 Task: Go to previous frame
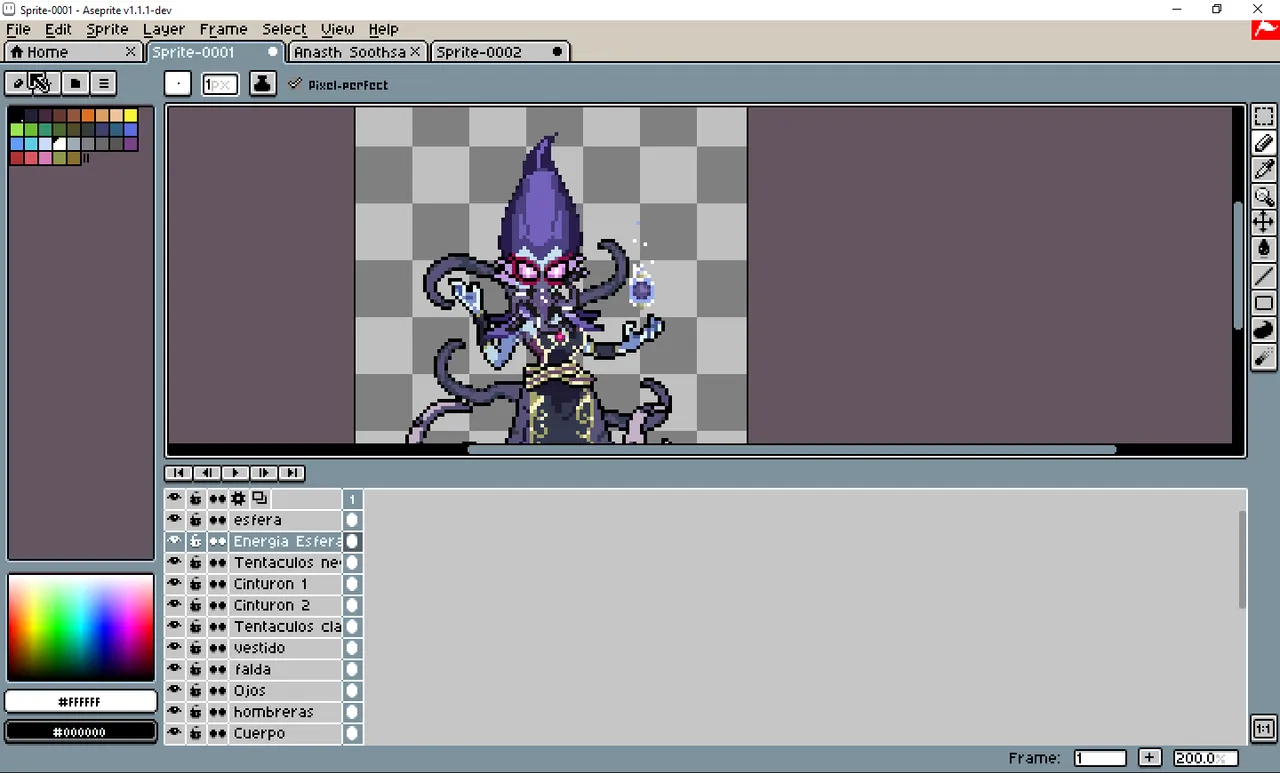click(206, 473)
